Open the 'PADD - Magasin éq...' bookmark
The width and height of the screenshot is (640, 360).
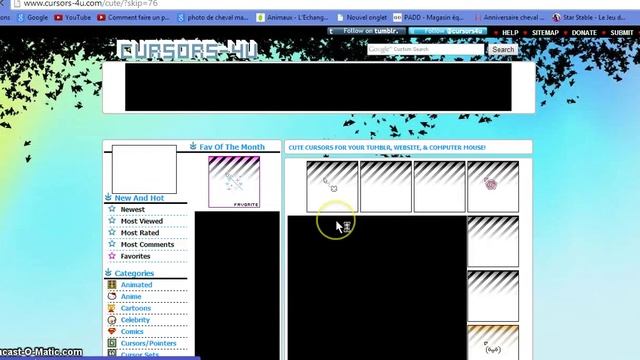(x=428, y=18)
